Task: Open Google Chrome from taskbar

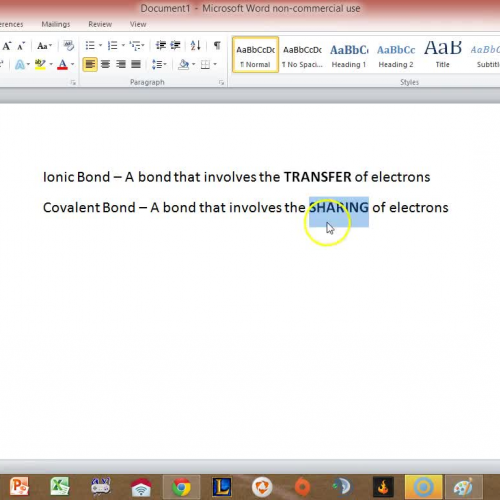Action: pyautogui.click(x=181, y=487)
